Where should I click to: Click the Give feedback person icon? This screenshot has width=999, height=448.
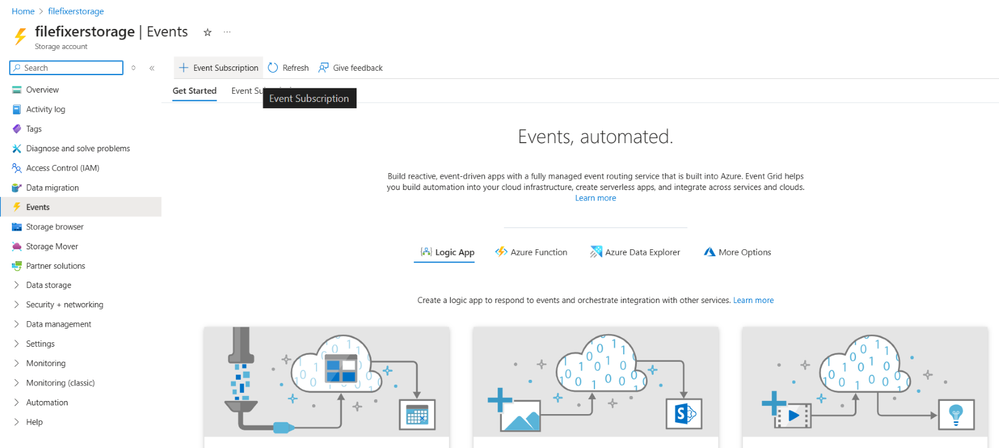pos(324,68)
